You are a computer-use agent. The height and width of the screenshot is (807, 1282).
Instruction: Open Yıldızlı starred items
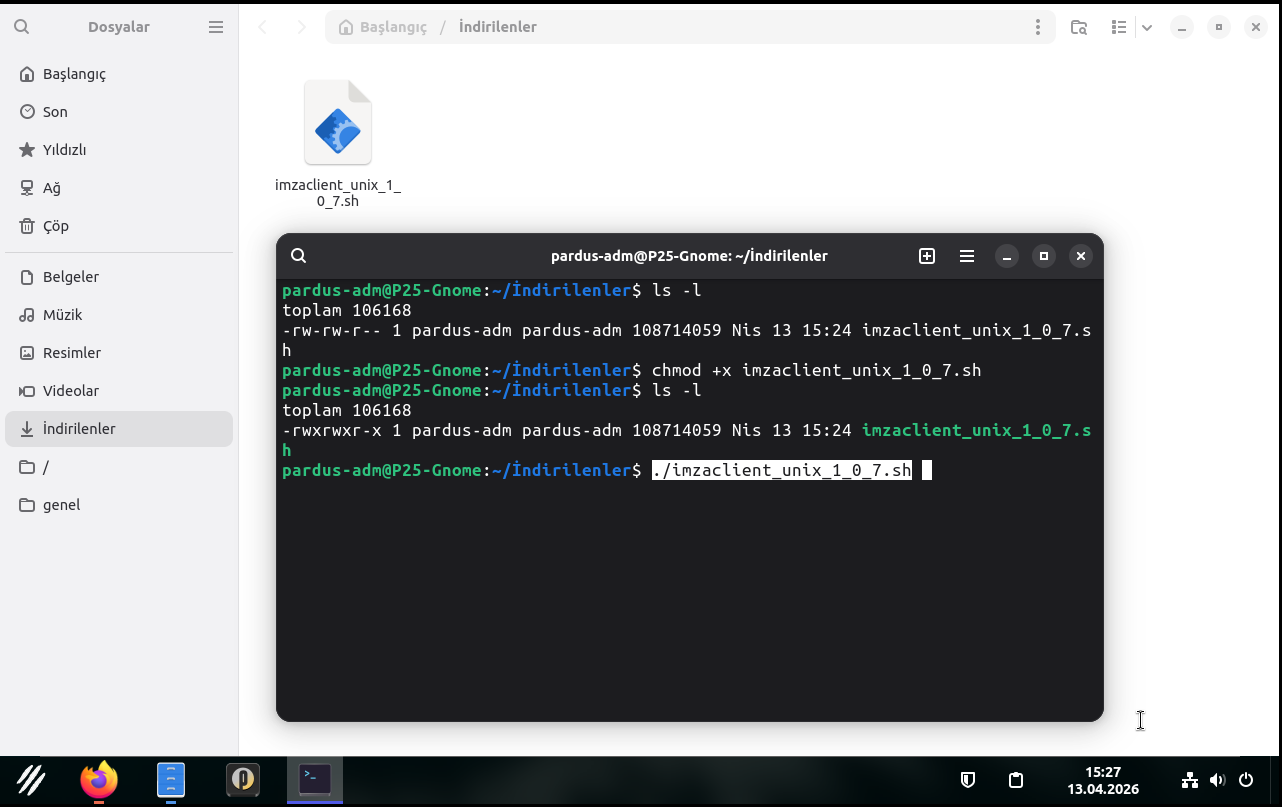click(119, 150)
